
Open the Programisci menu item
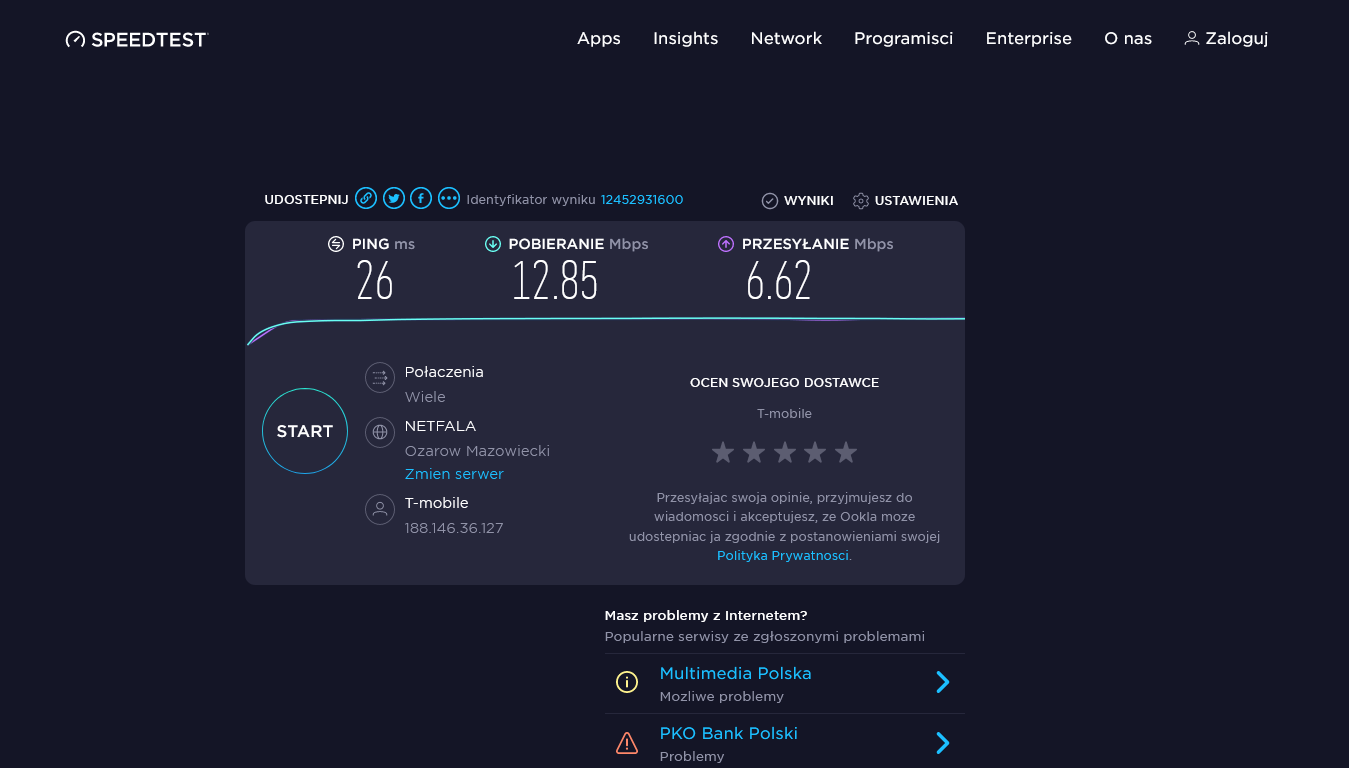[x=903, y=38]
